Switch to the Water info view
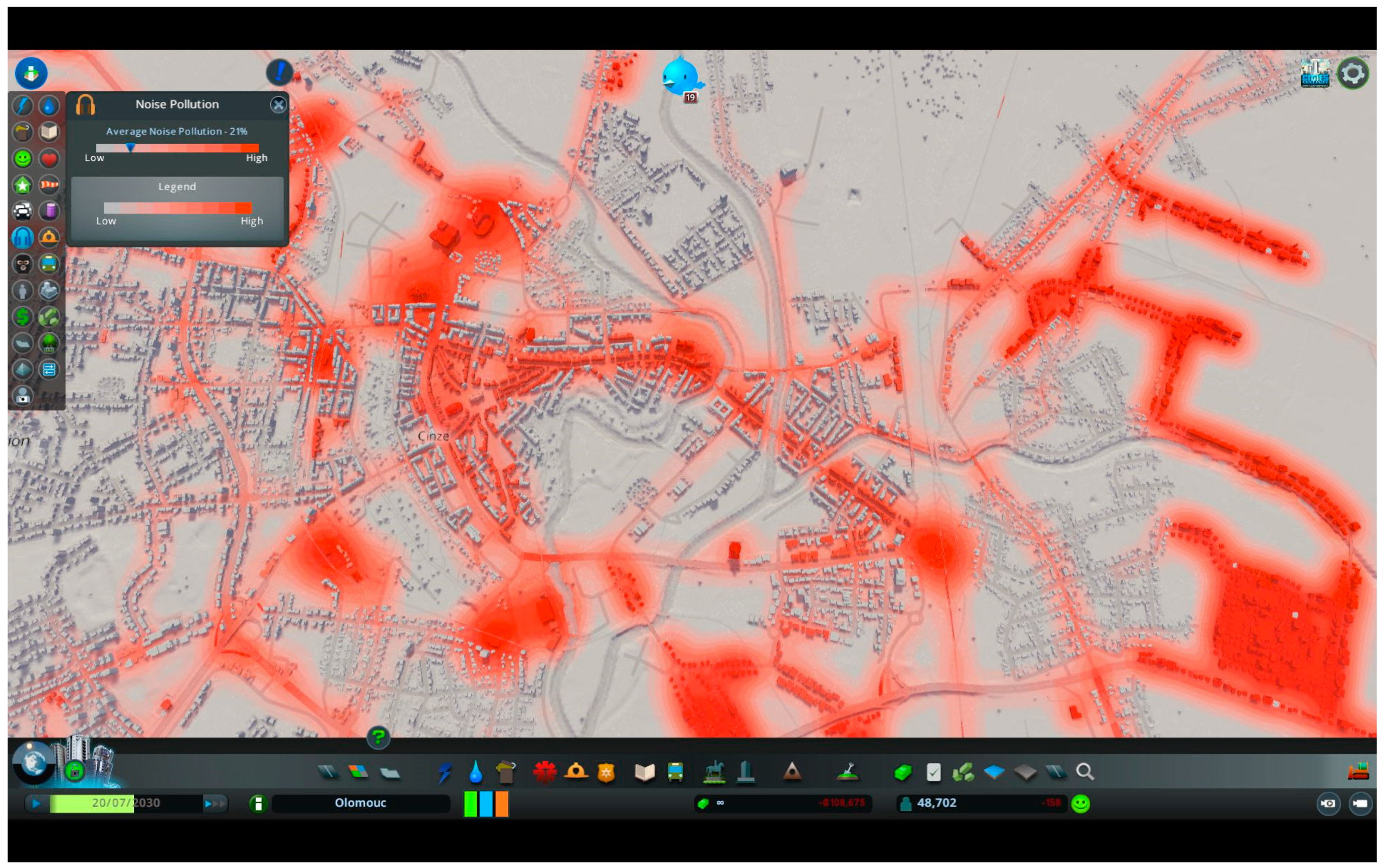 coord(49,106)
